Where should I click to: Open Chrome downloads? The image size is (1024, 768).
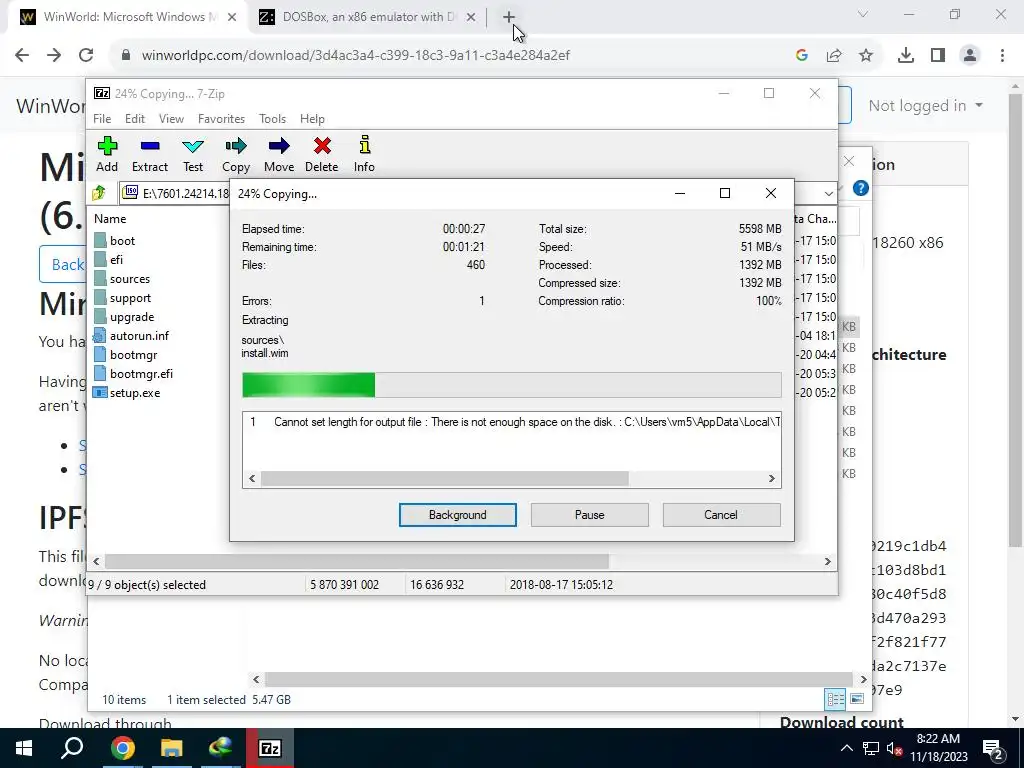click(x=906, y=56)
